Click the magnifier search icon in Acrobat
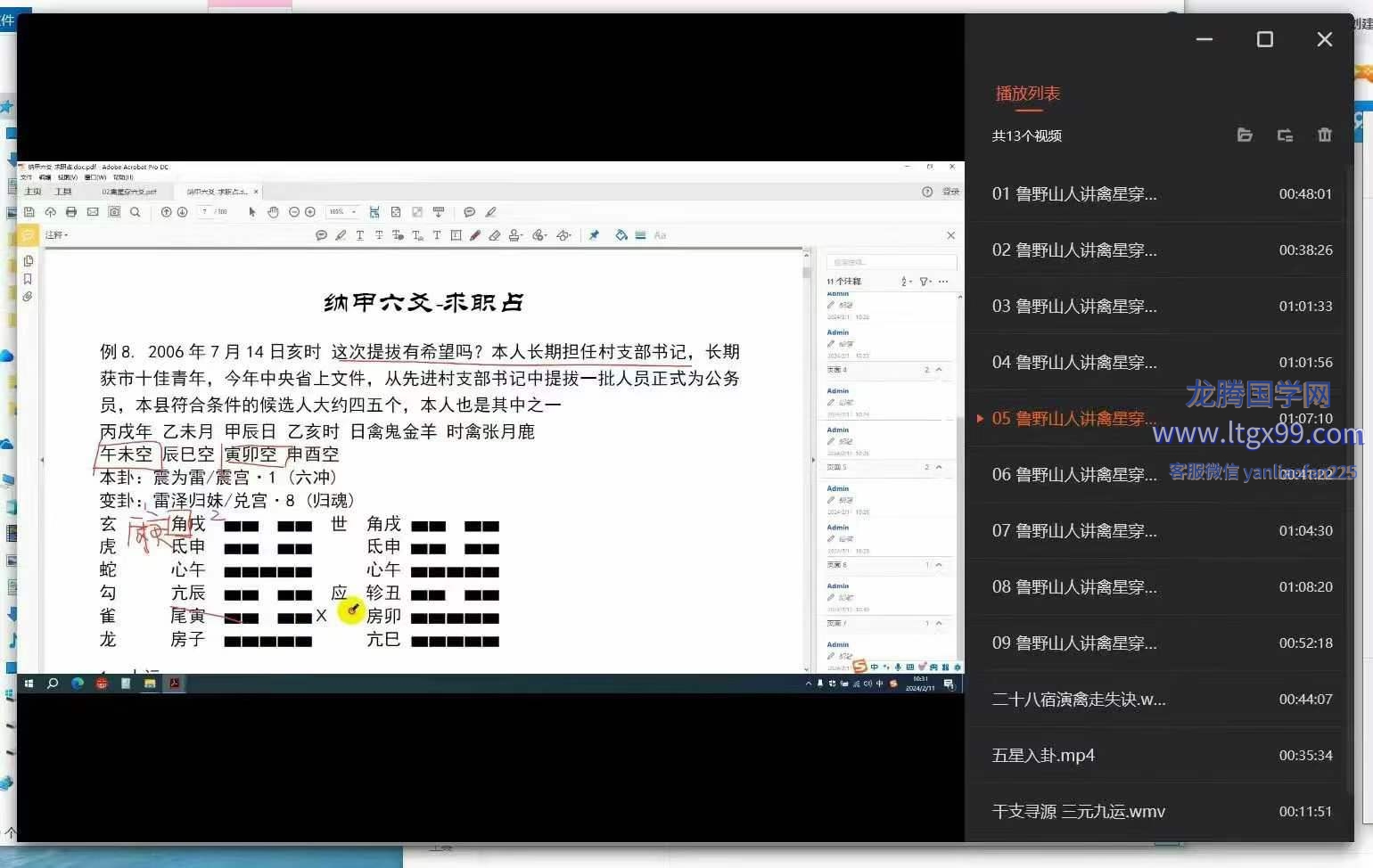 click(135, 212)
